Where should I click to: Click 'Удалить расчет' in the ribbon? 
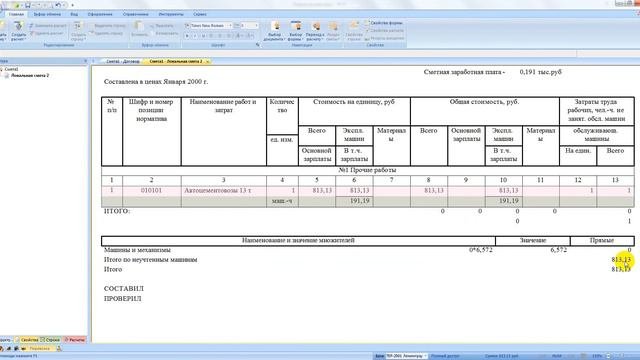(46, 33)
